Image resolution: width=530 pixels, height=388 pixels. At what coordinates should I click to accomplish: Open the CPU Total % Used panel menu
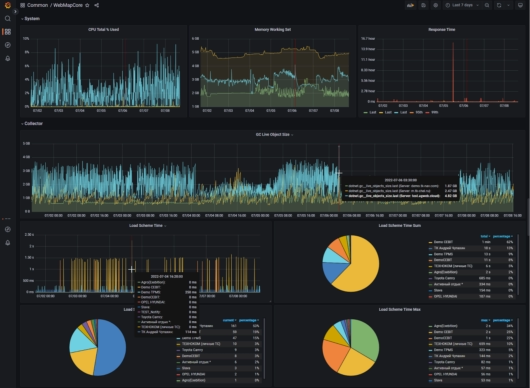(103, 30)
